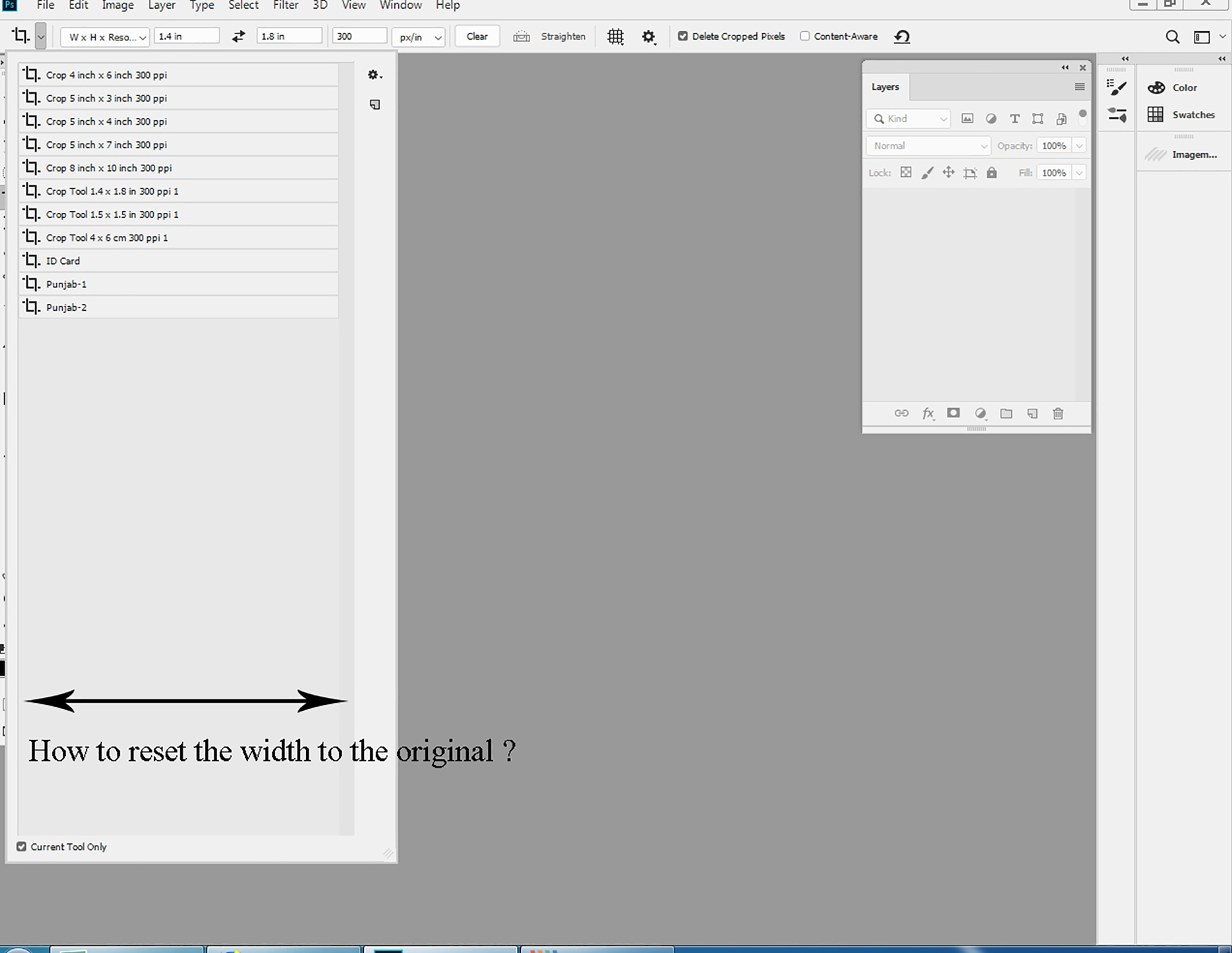The width and height of the screenshot is (1232, 953).
Task: Switch to the Layers tab
Action: pyautogui.click(x=885, y=86)
